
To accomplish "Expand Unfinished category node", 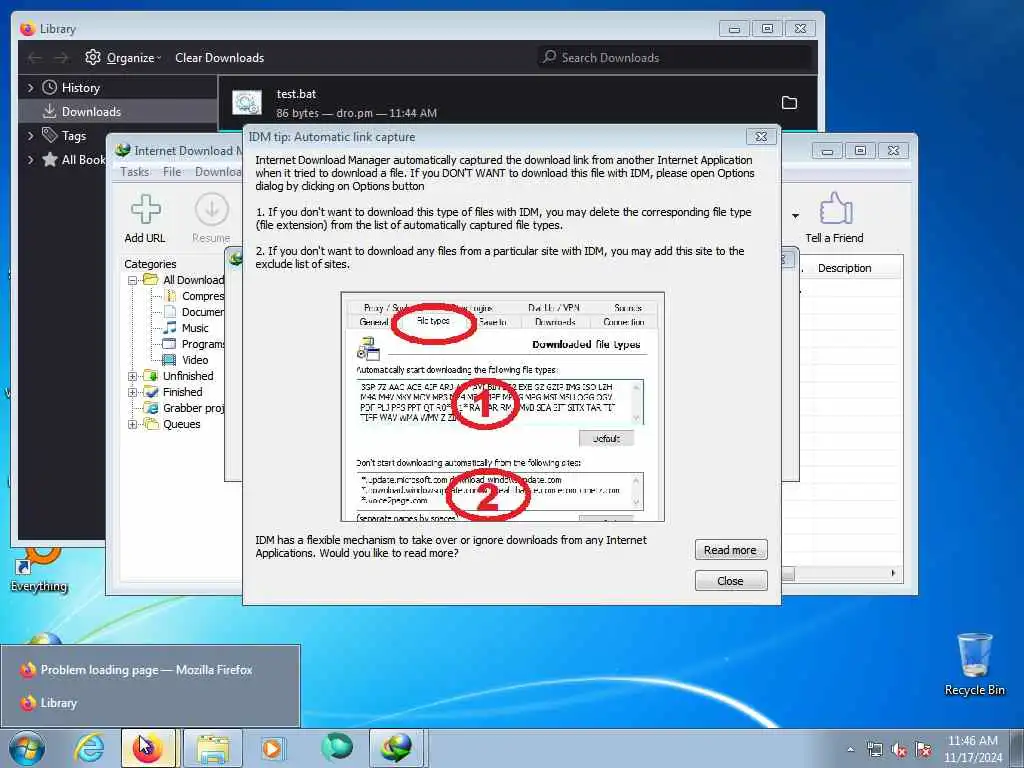I will (133, 376).
